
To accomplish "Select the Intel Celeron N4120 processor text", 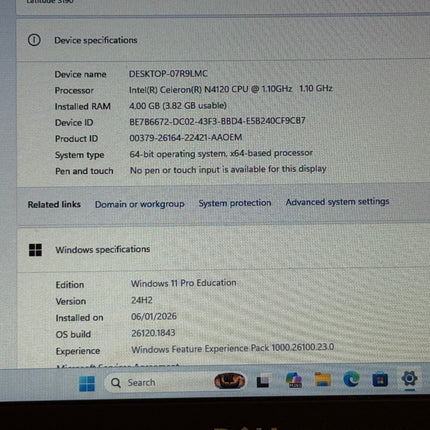I will 231,89.
